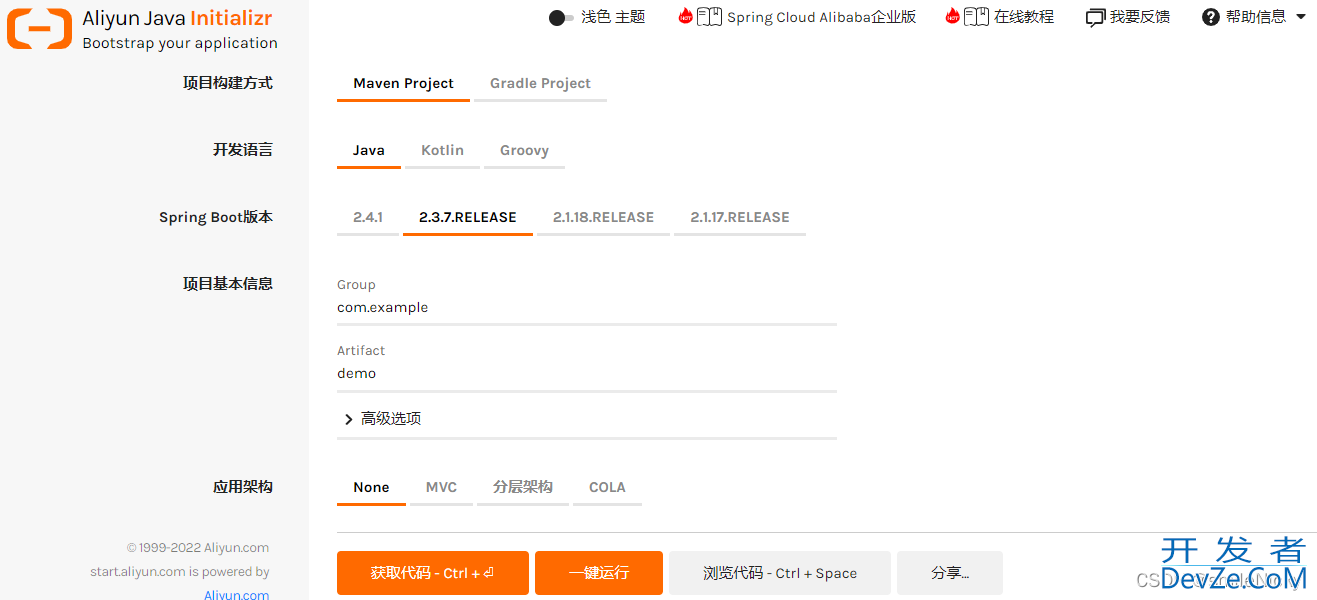Click the Aliyun orange logo icon
Screen dimensions: 1317x600
tap(39, 29)
